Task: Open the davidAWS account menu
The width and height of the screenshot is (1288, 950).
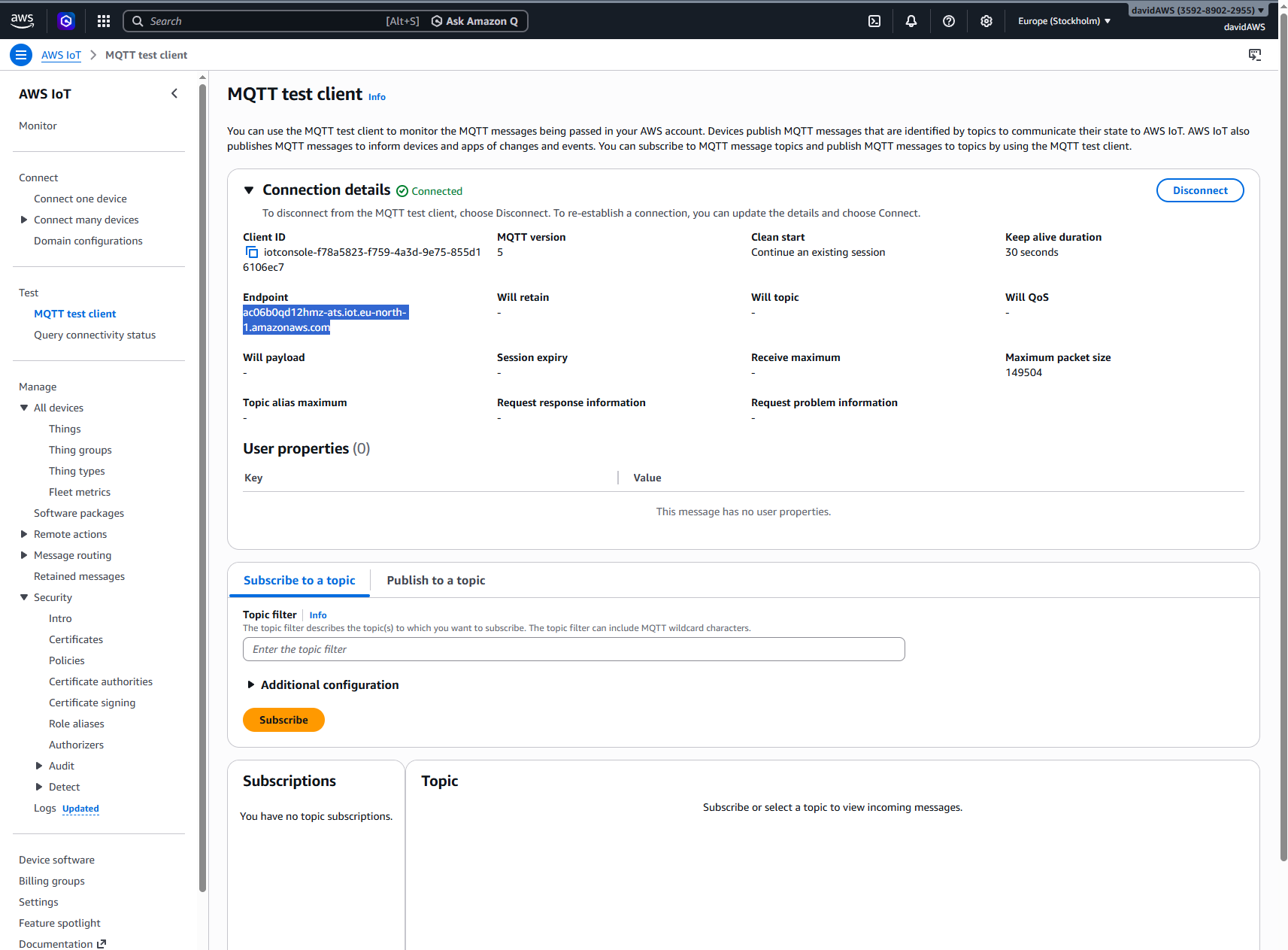Action: point(1198,11)
